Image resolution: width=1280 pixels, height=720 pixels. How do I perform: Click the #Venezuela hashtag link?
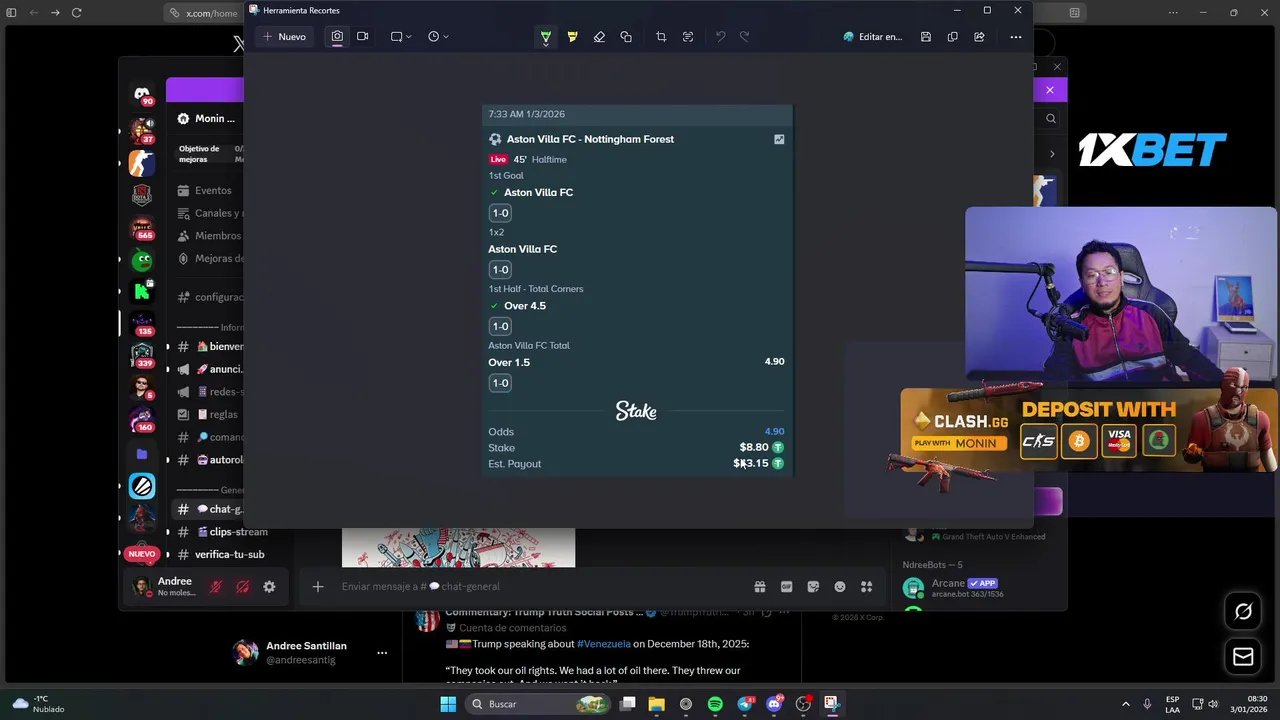click(x=603, y=644)
